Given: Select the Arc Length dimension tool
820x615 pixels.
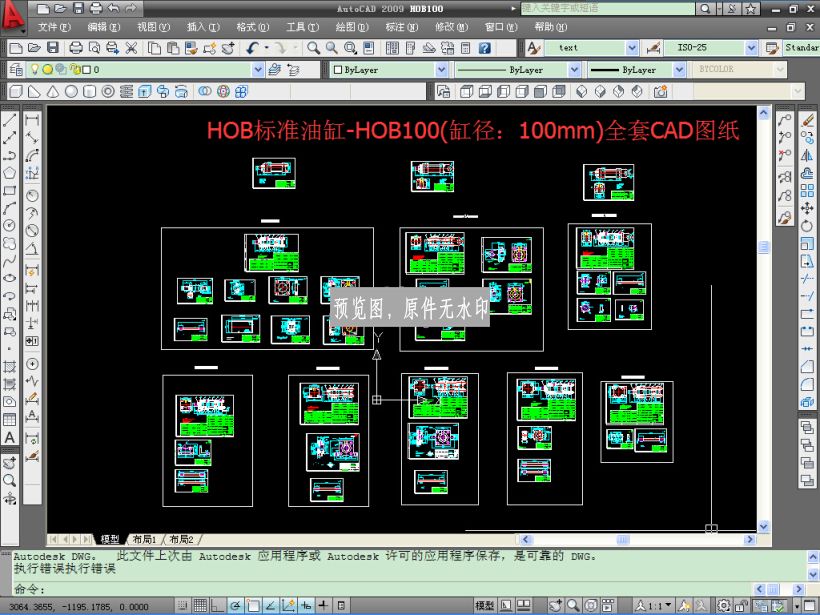Looking at the screenshot, I should point(32,155).
